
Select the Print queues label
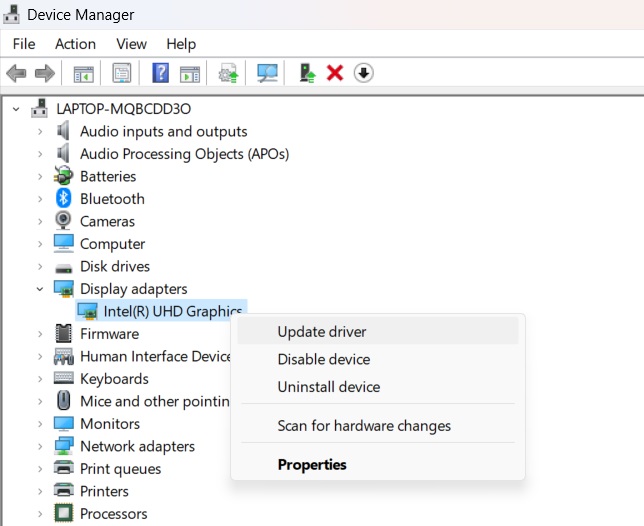[121, 469]
